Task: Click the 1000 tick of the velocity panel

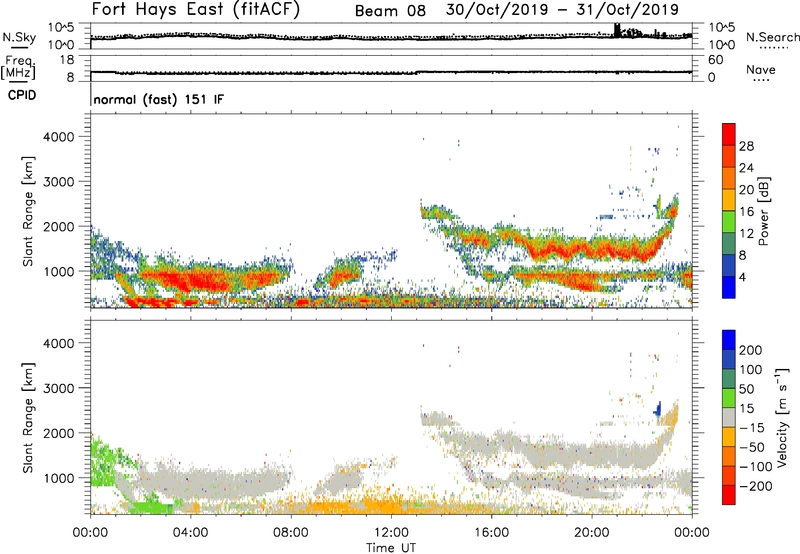Action: click(58, 478)
